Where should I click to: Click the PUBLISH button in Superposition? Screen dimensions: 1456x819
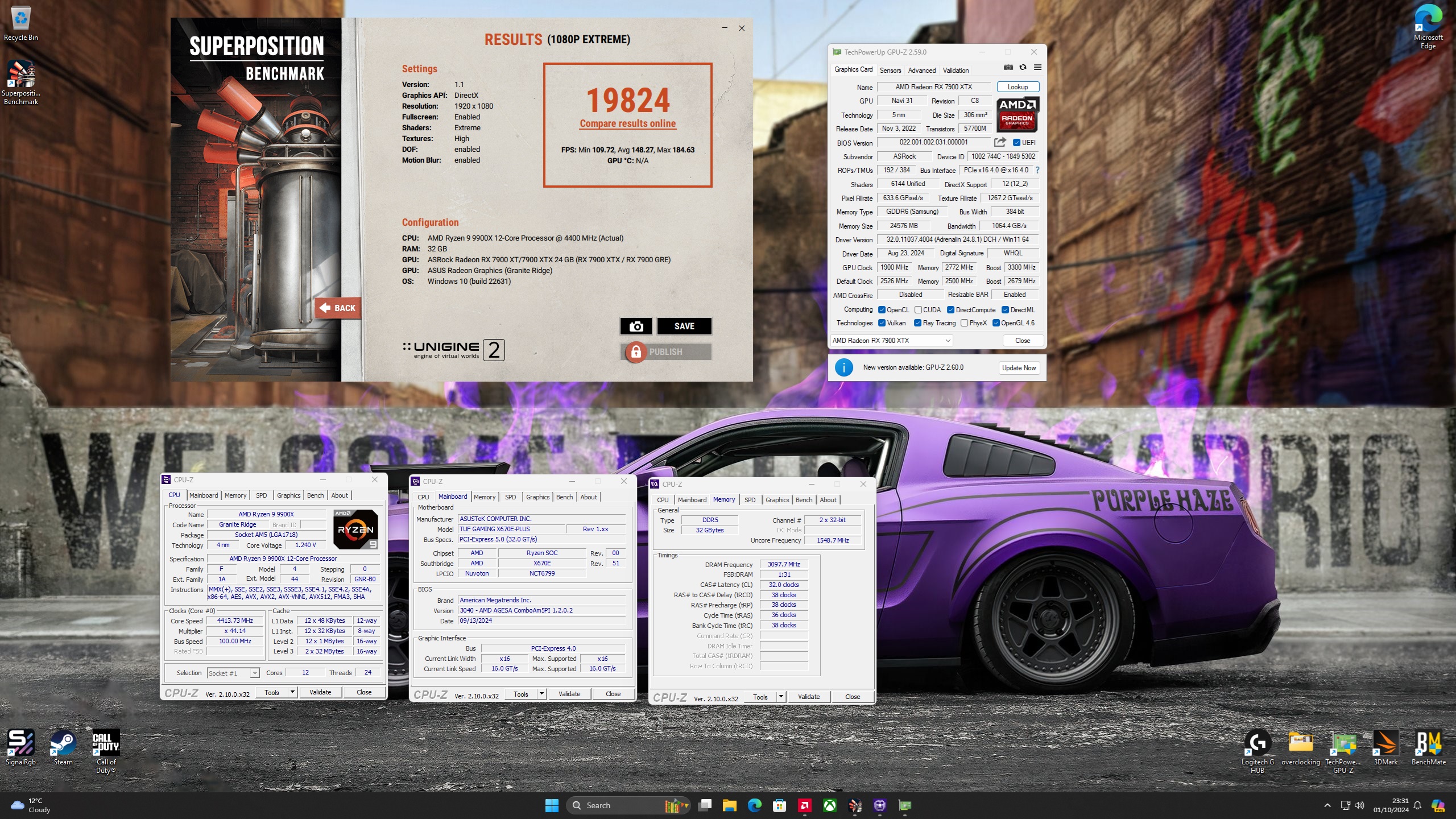[x=666, y=352]
